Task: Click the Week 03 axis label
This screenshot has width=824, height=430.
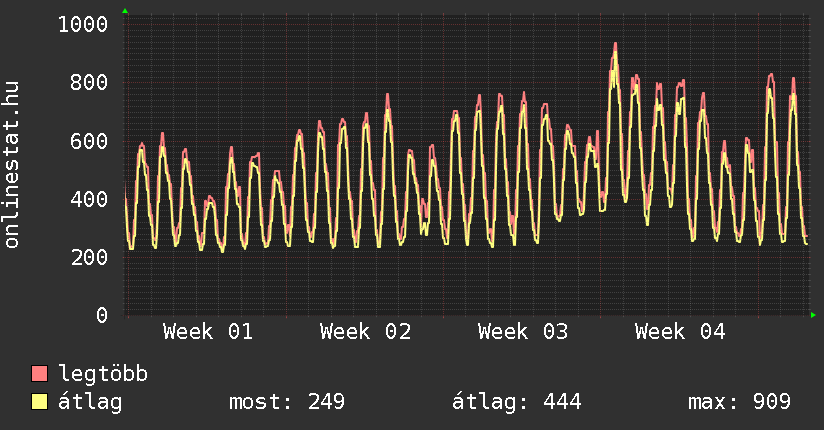Action: coord(523,332)
